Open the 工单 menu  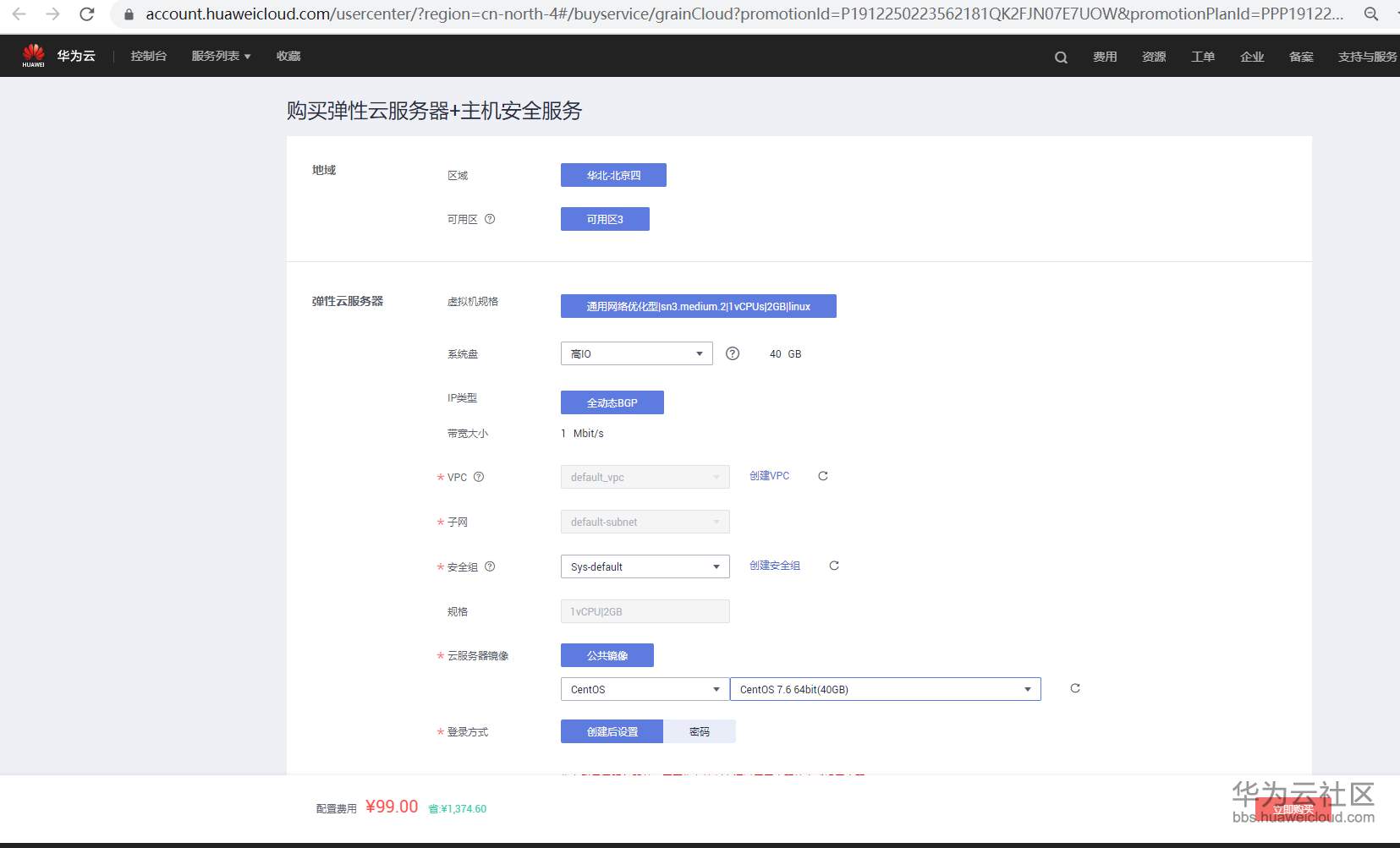pos(1203,57)
